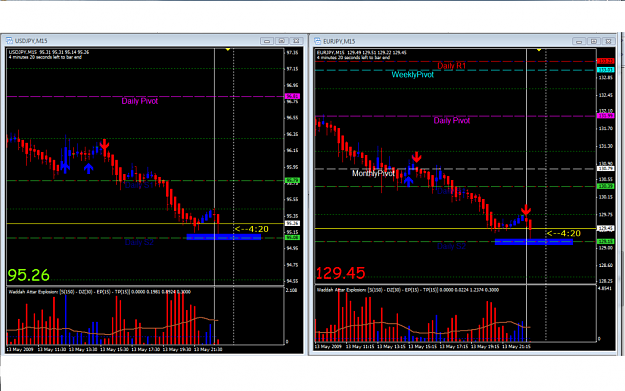Close the USDJPY,M15 chart window
The image size is (625, 391).
pos(296,41)
